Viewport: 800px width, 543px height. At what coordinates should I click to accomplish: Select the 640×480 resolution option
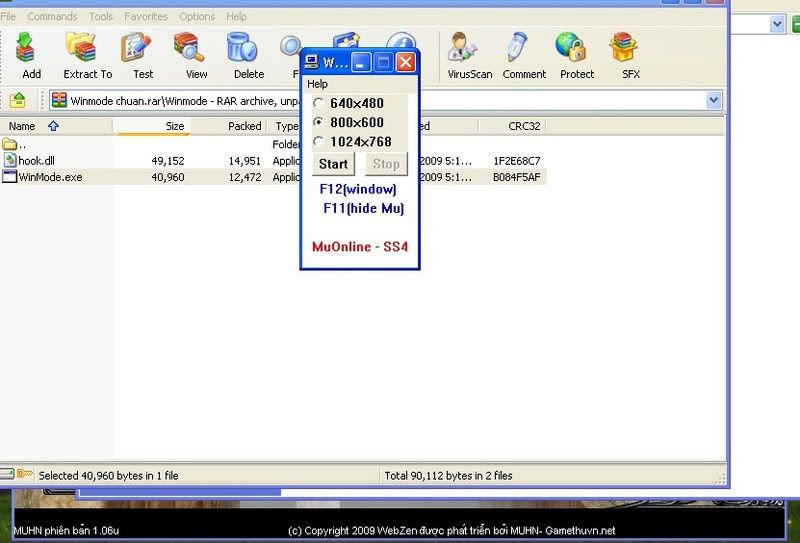tap(349, 103)
